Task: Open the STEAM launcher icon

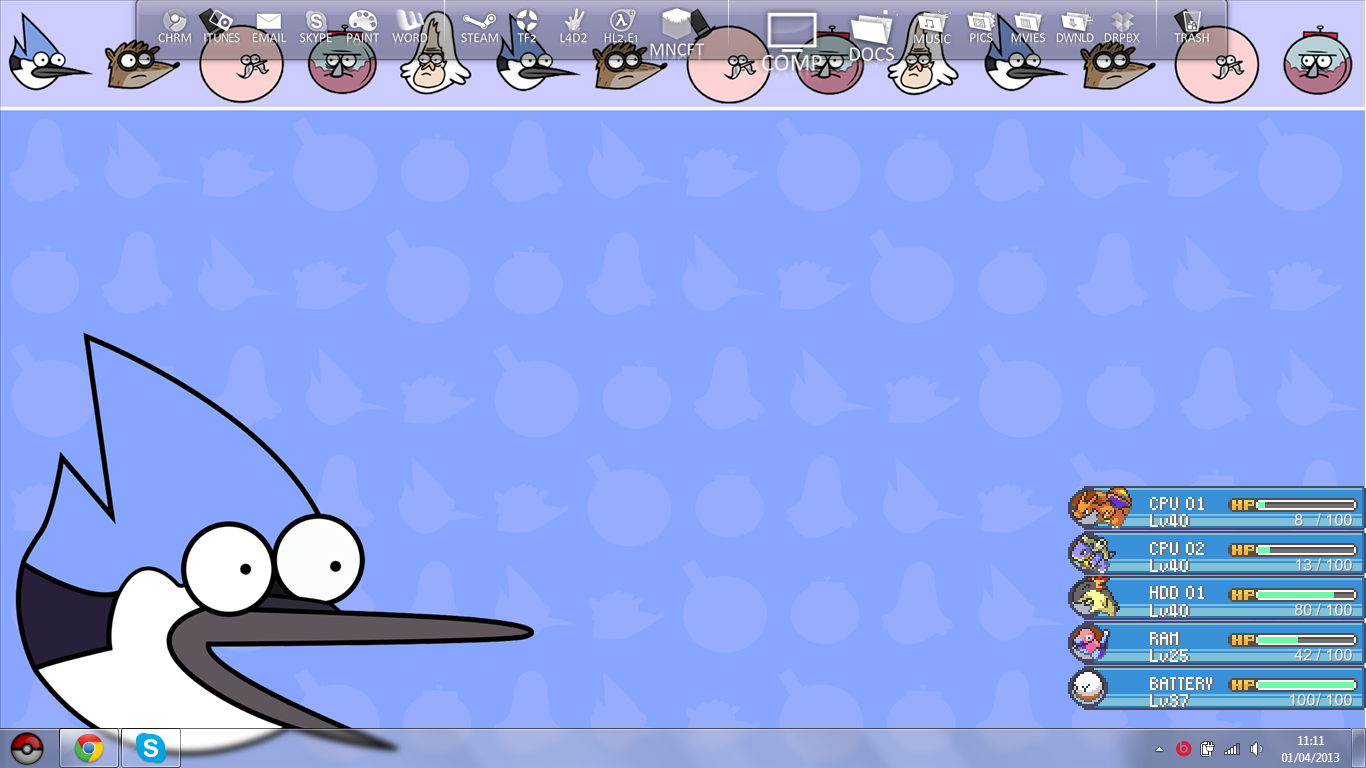Action: click(479, 23)
